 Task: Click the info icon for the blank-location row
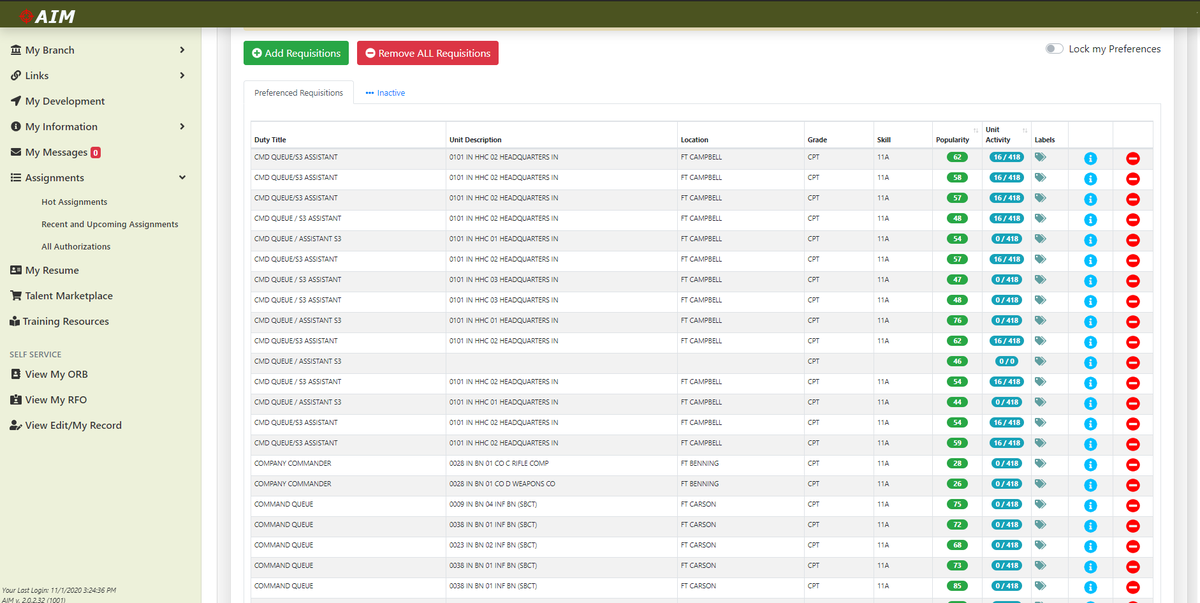pos(1091,362)
